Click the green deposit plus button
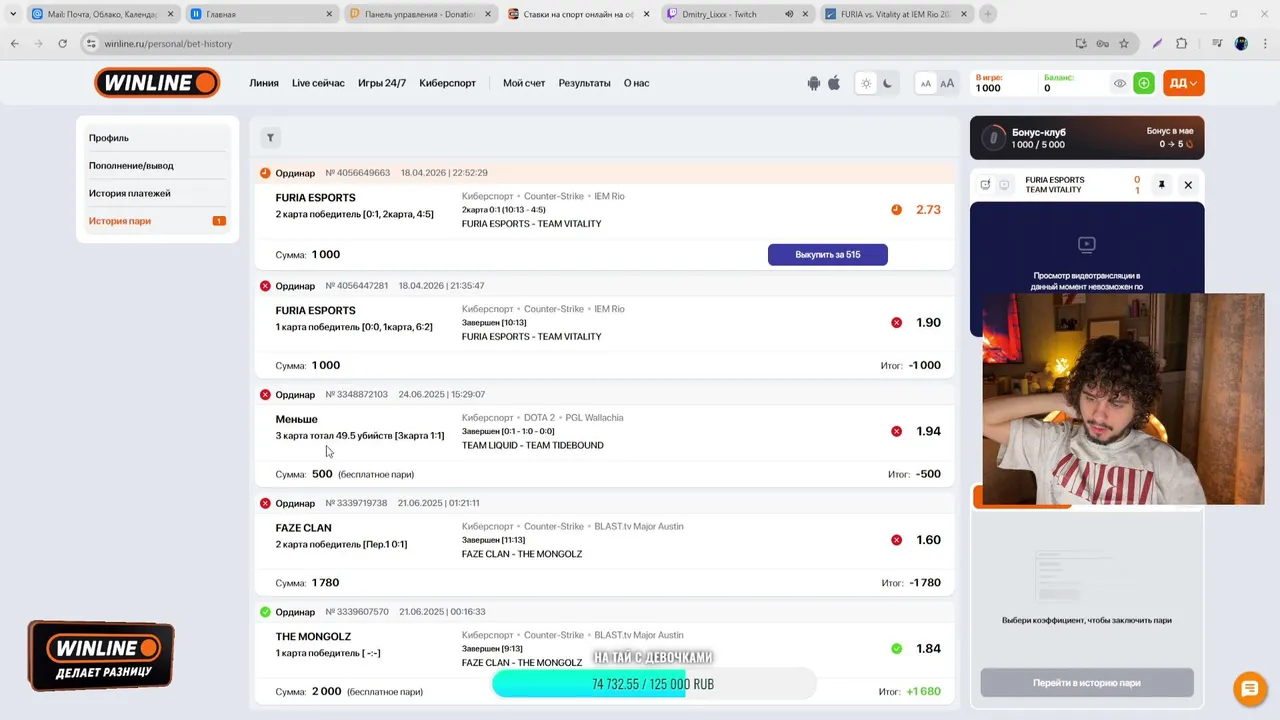Screen dimensions: 1280x720 point(1144,84)
